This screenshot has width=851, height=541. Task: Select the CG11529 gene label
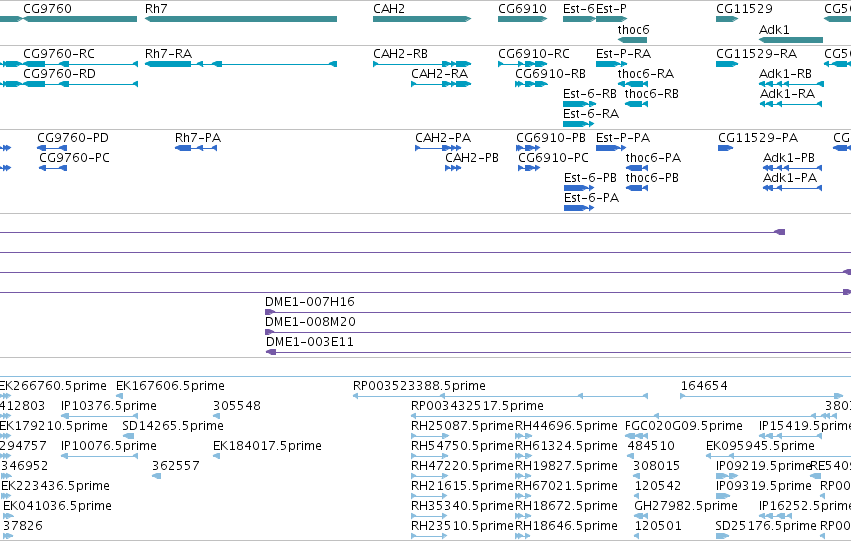[x=744, y=9]
